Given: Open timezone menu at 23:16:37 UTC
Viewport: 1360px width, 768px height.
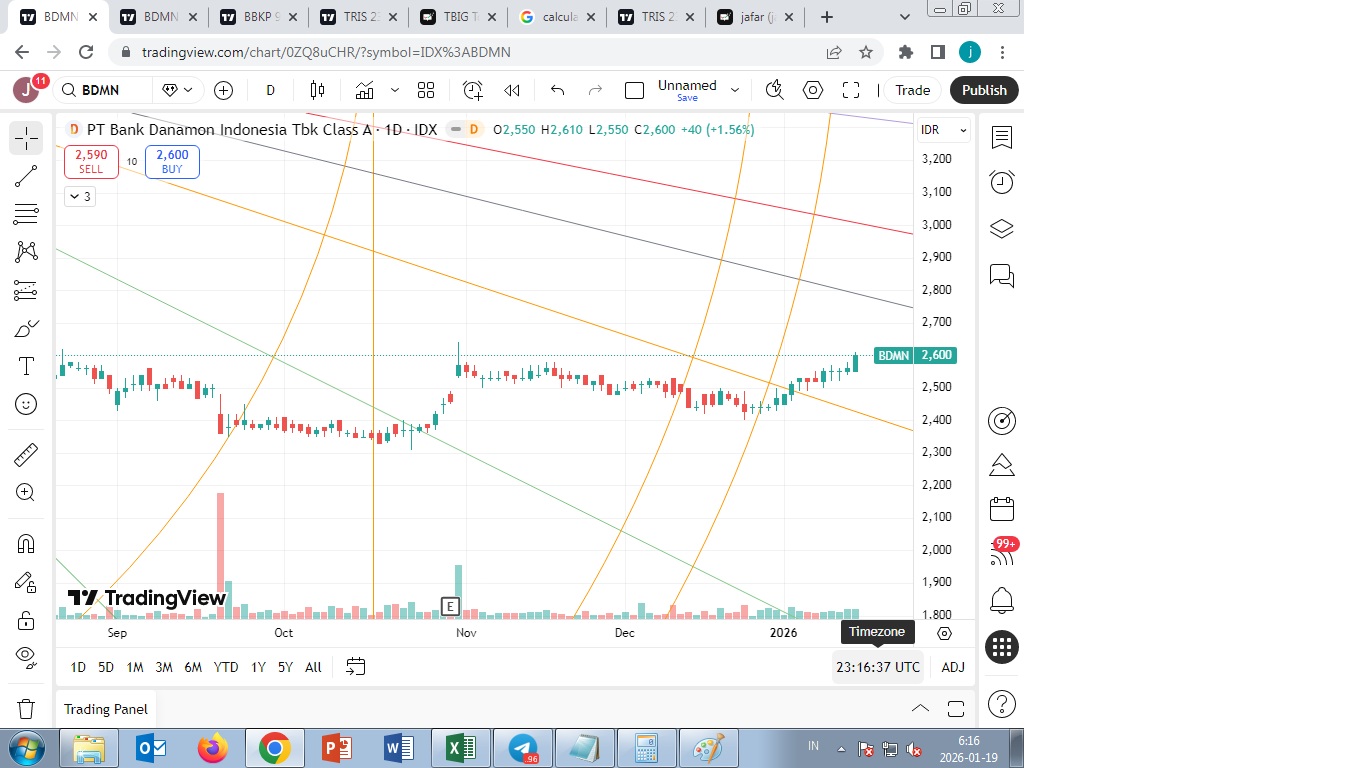Looking at the screenshot, I should click(x=878, y=667).
